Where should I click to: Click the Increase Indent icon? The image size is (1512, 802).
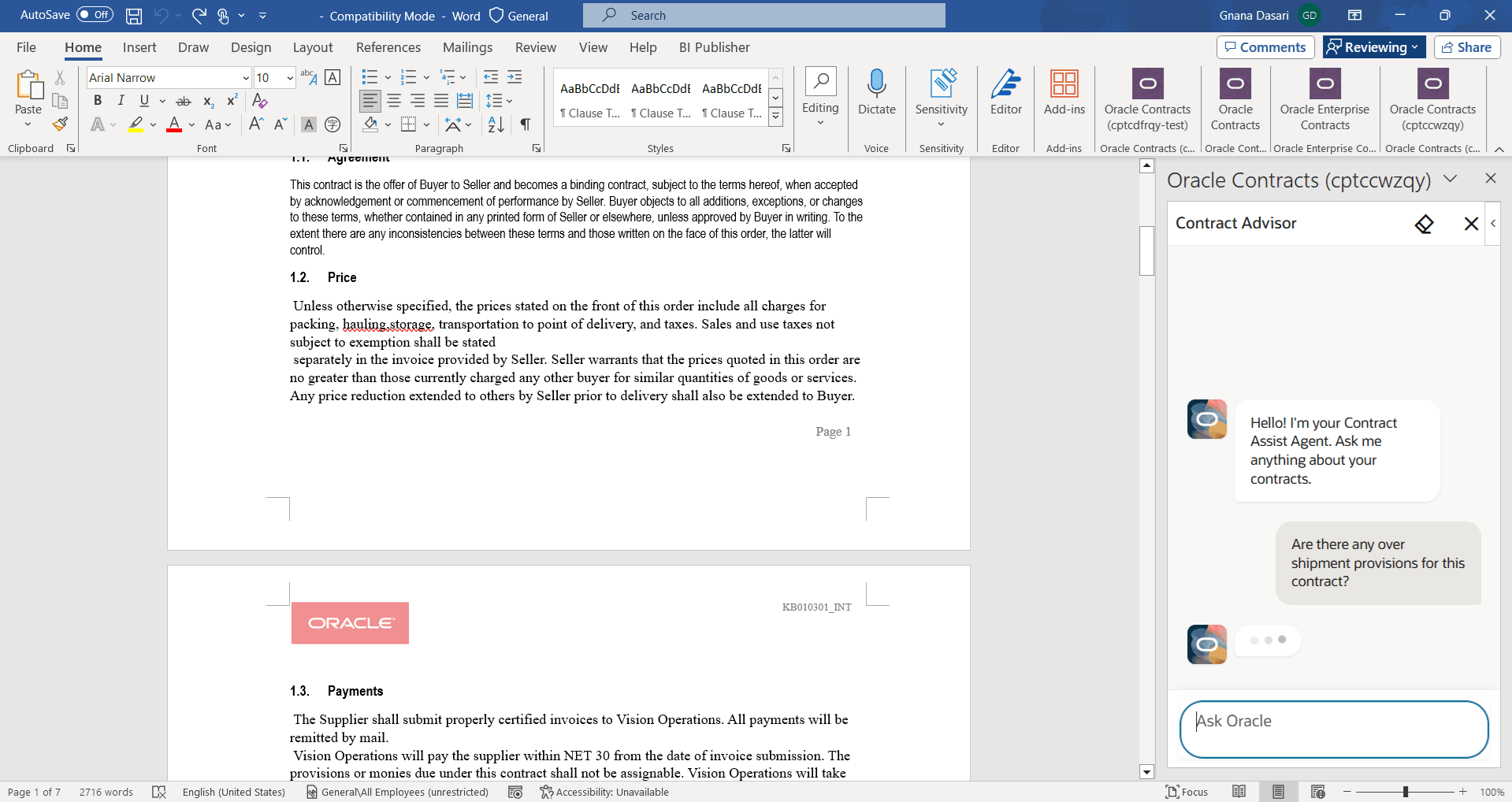515,77
